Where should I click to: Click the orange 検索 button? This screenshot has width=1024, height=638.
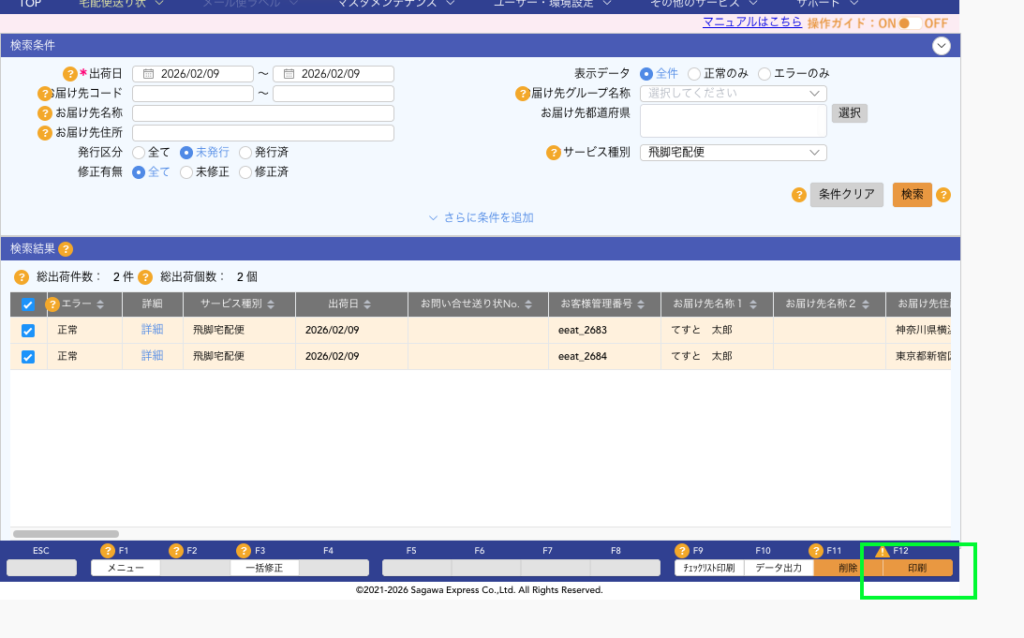pyautogui.click(x=912, y=195)
